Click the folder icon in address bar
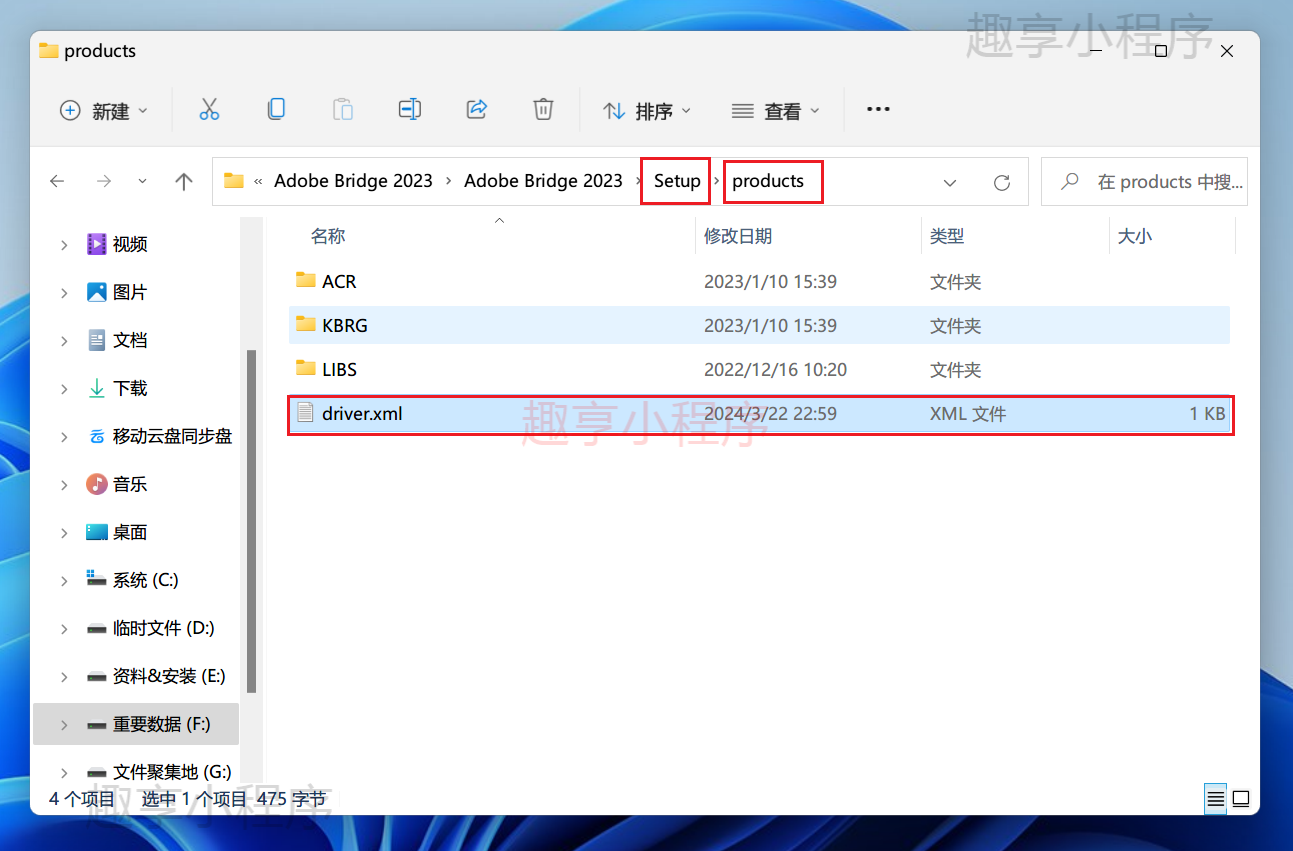 (x=234, y=181)
